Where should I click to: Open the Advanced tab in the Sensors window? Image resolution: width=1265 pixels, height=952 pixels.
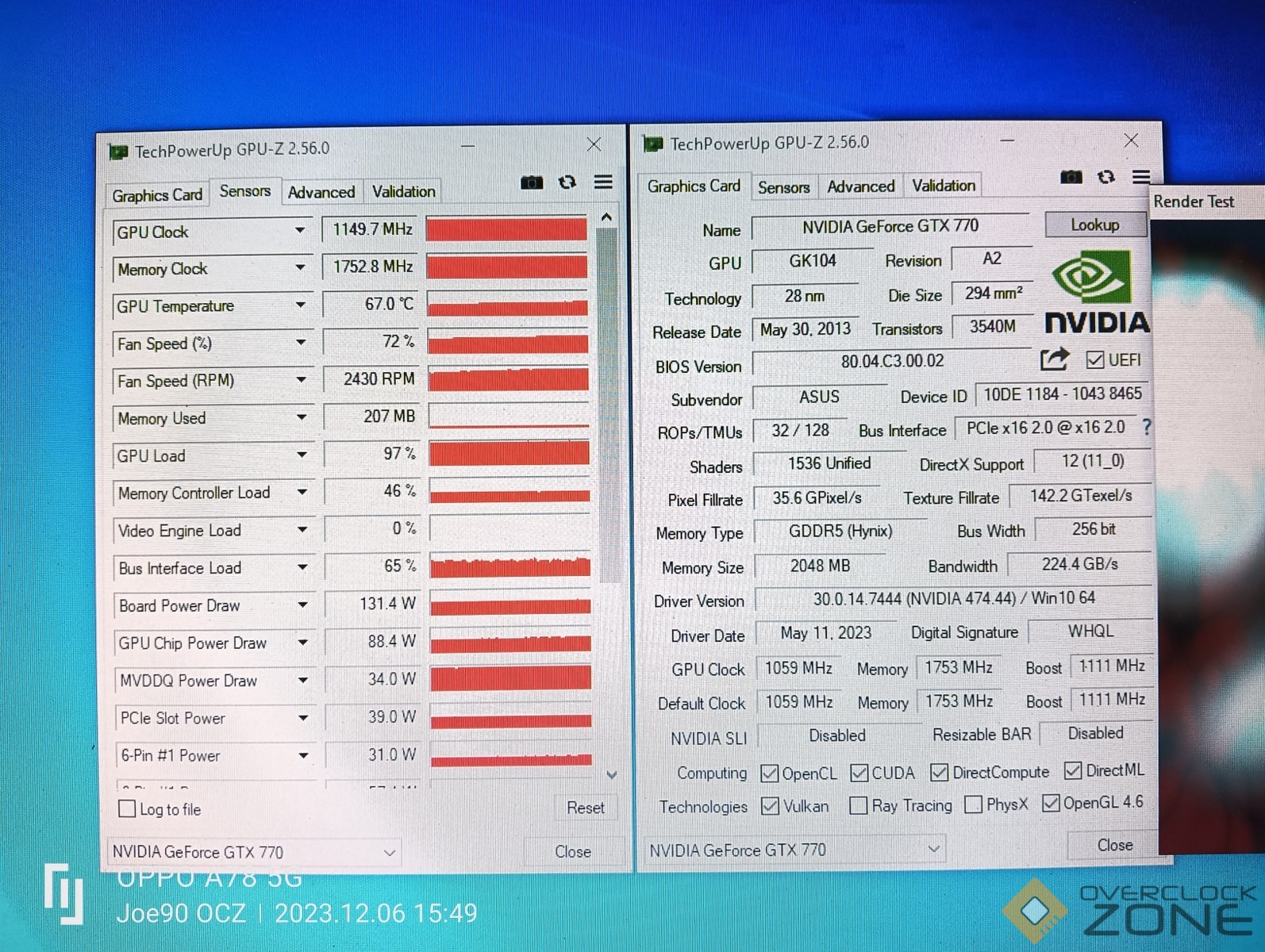click(321, 192)
